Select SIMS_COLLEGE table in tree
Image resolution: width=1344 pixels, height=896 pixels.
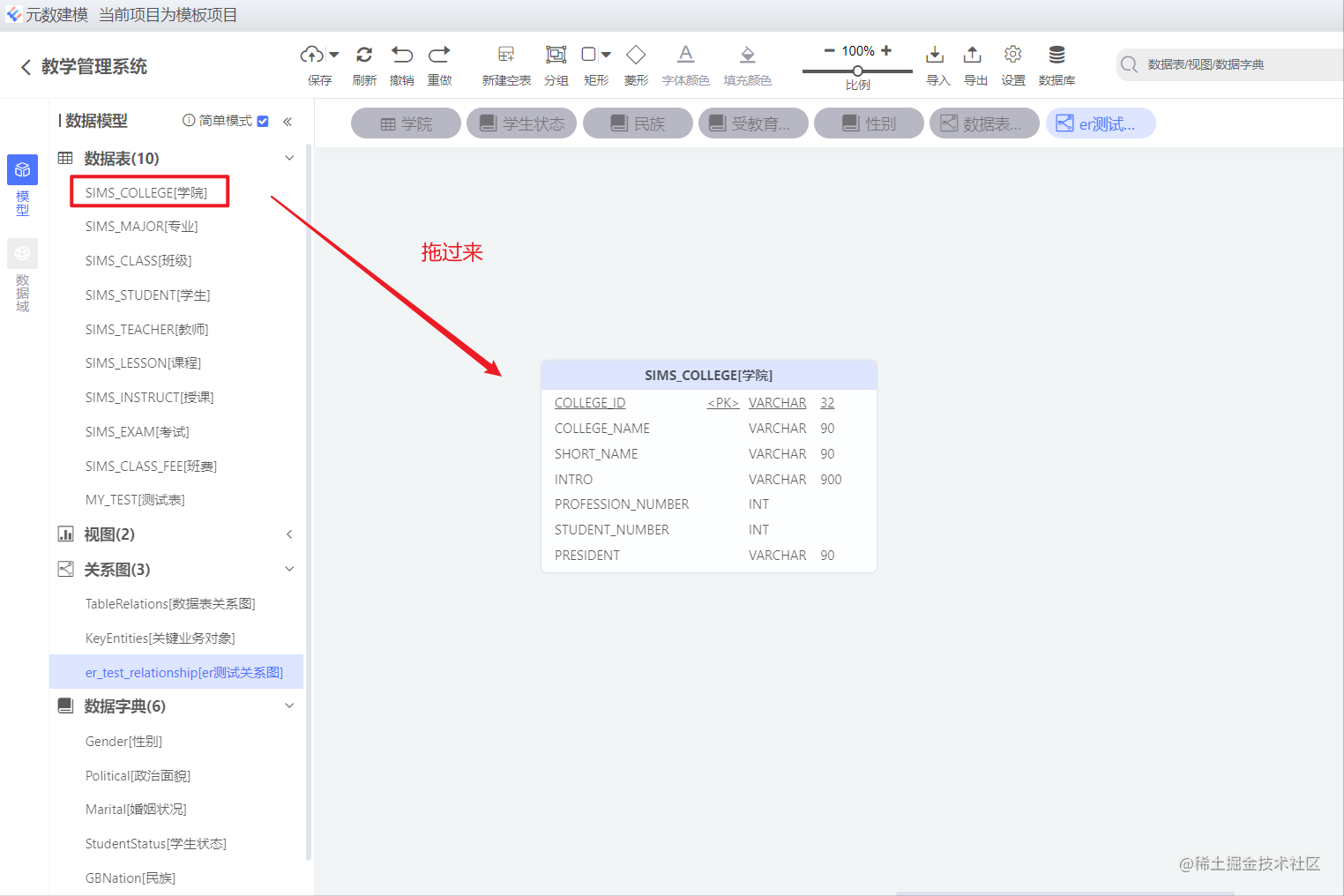click(x=146, y=192)
